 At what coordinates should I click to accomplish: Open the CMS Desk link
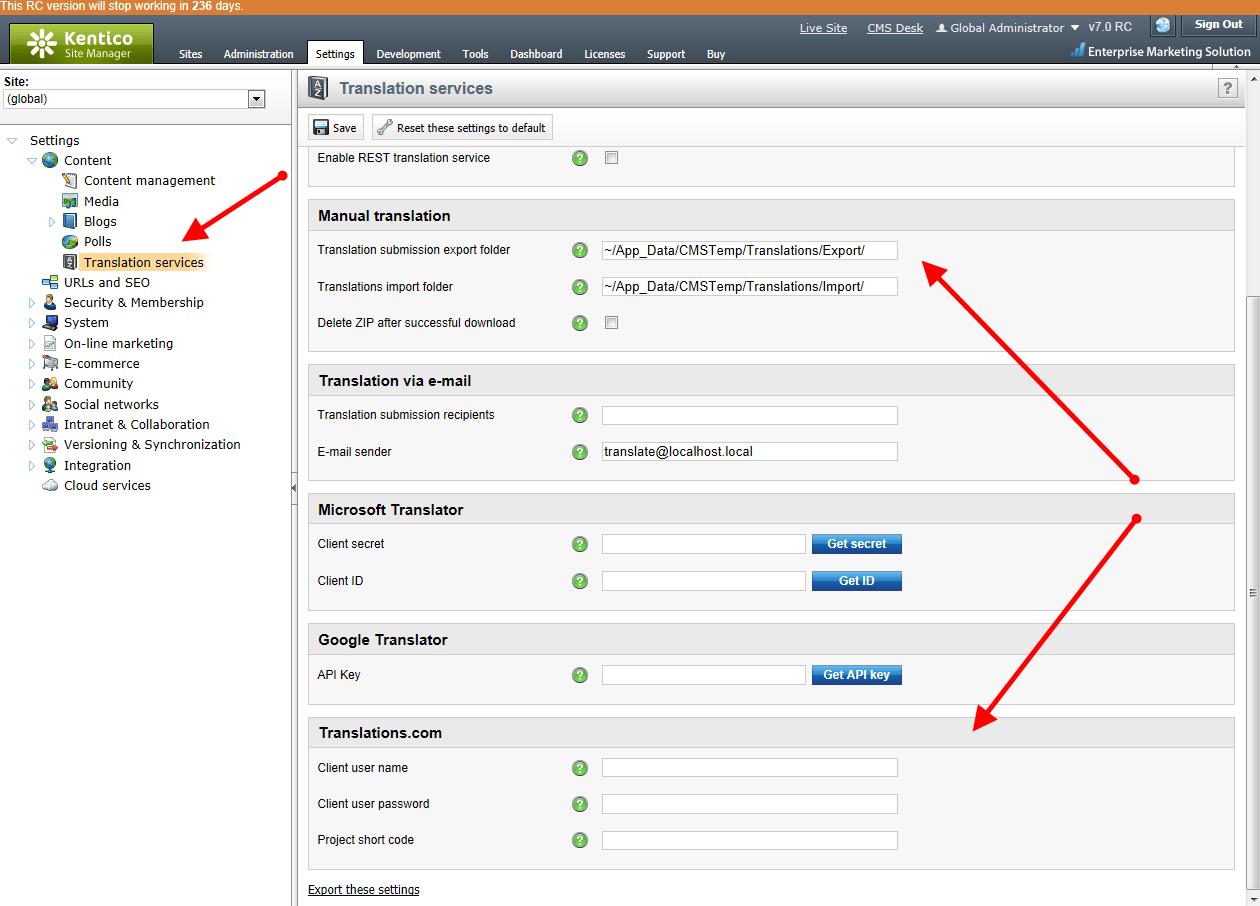pyautogui.click(x=895, y=28)
